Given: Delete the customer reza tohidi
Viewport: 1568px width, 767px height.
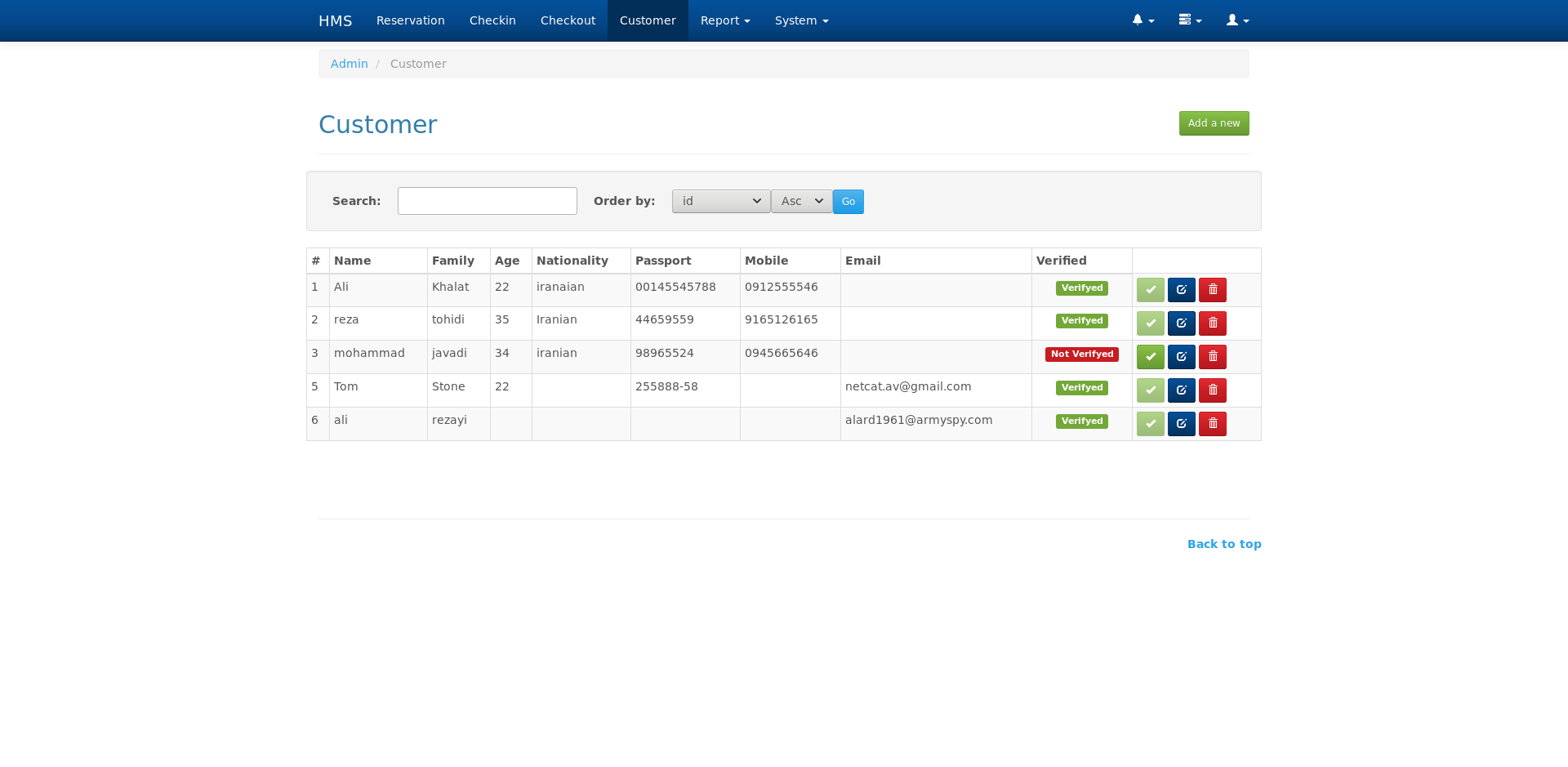Looking at the screenshot, I should click(x=1212, y=323).
